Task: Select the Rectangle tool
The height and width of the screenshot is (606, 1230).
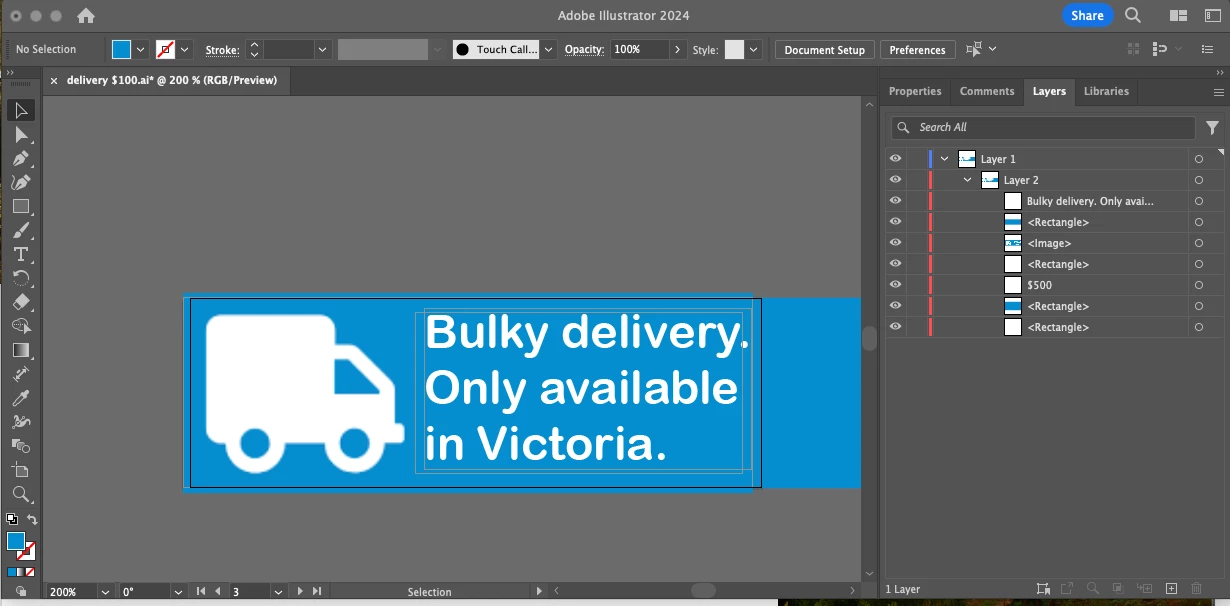Action: tap(21, 207)
